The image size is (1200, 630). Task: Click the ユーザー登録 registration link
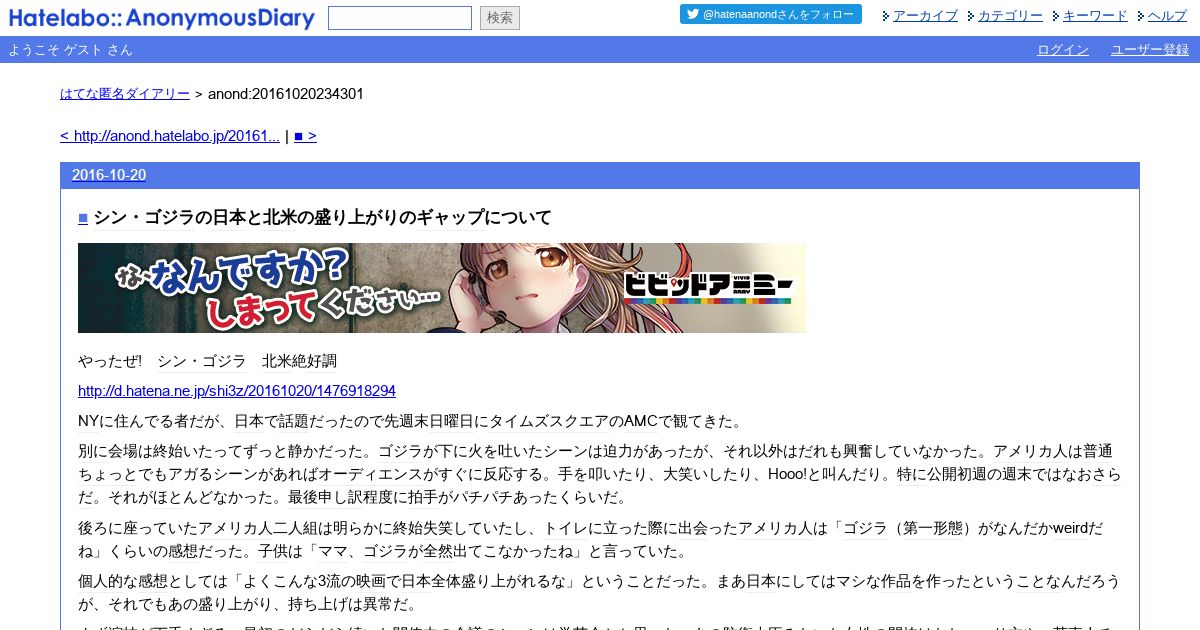pyautogui.click(x=1150, y=50)
